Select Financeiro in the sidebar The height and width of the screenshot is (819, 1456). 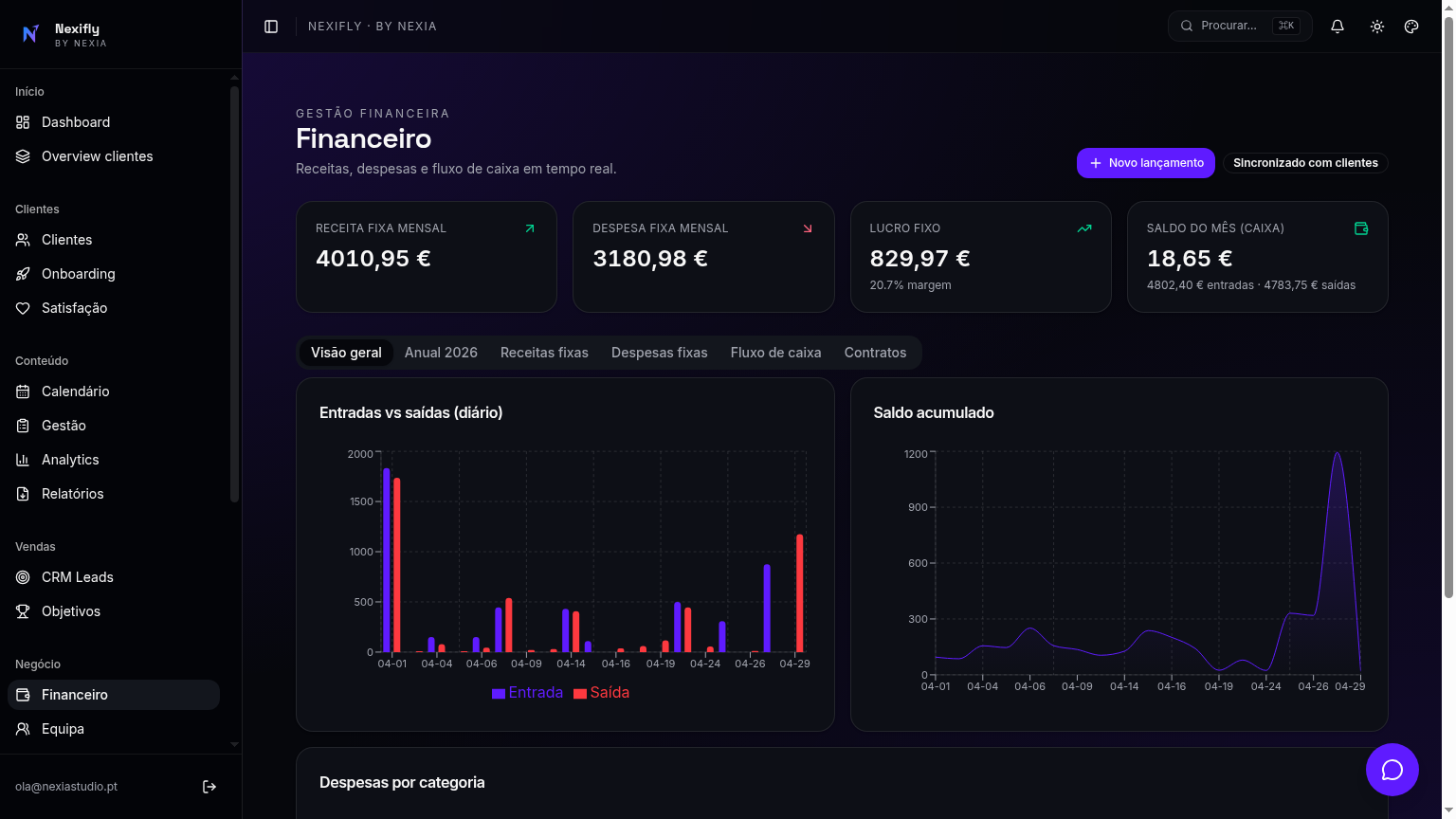point(114,695)
